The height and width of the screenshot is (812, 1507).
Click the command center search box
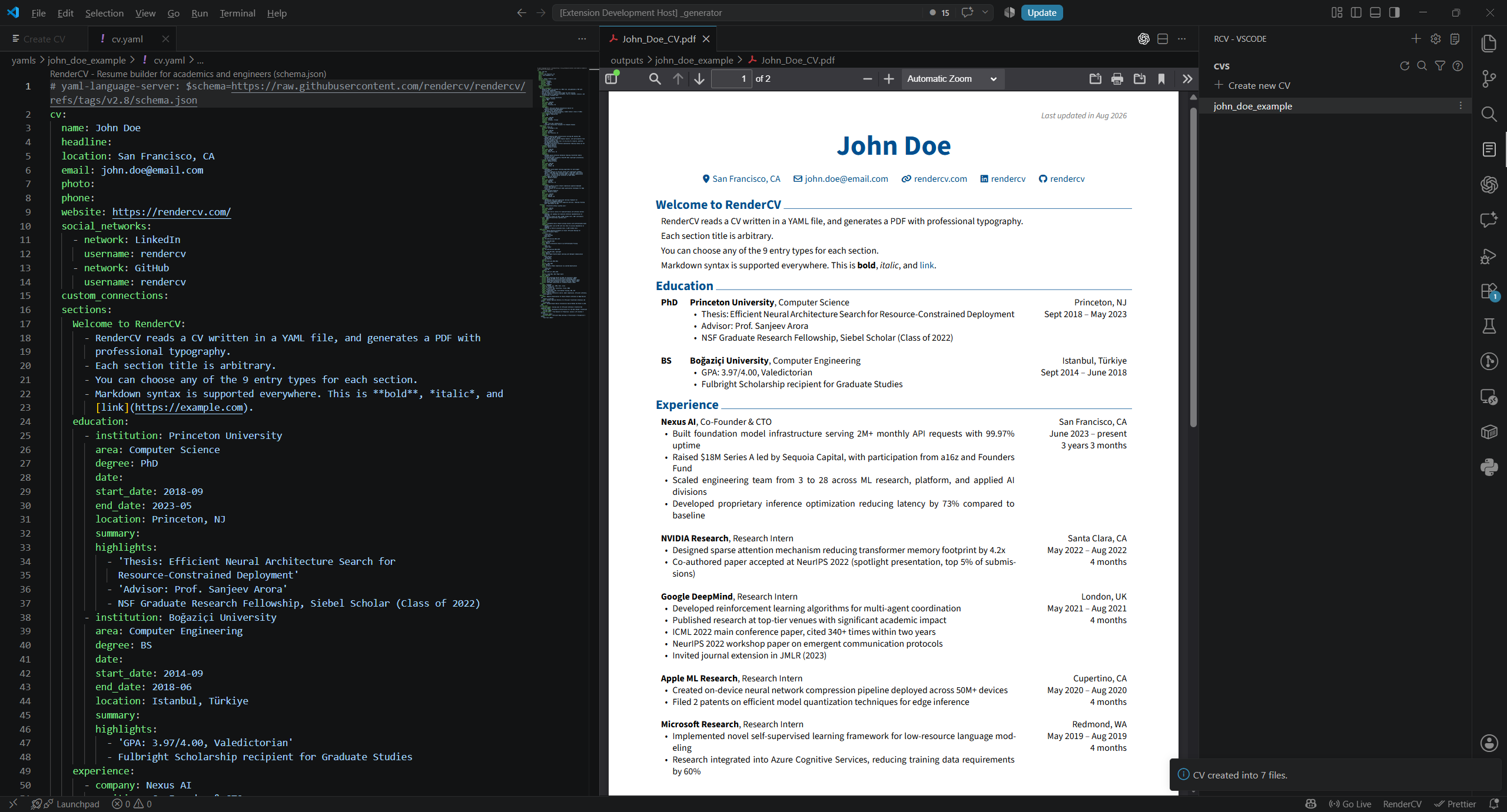click(x=738, y=12)
